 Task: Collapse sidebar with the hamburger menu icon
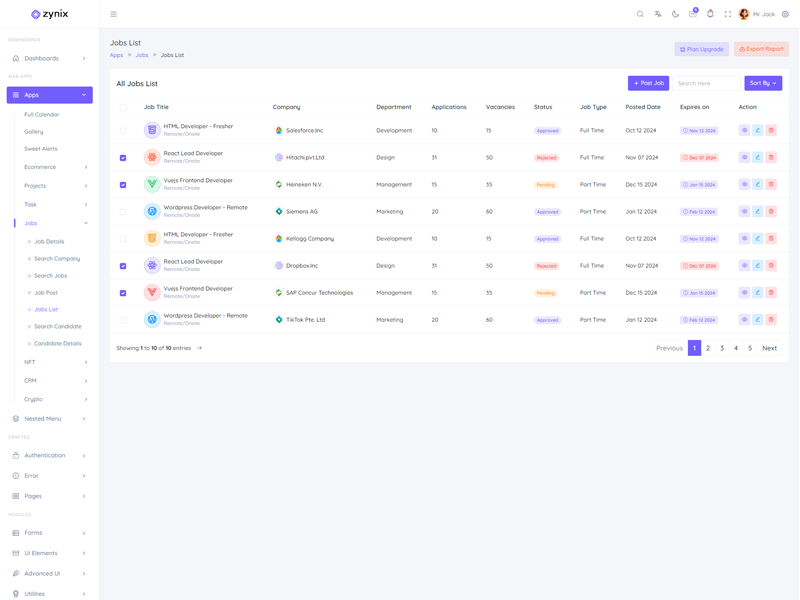tap(113, 14)
